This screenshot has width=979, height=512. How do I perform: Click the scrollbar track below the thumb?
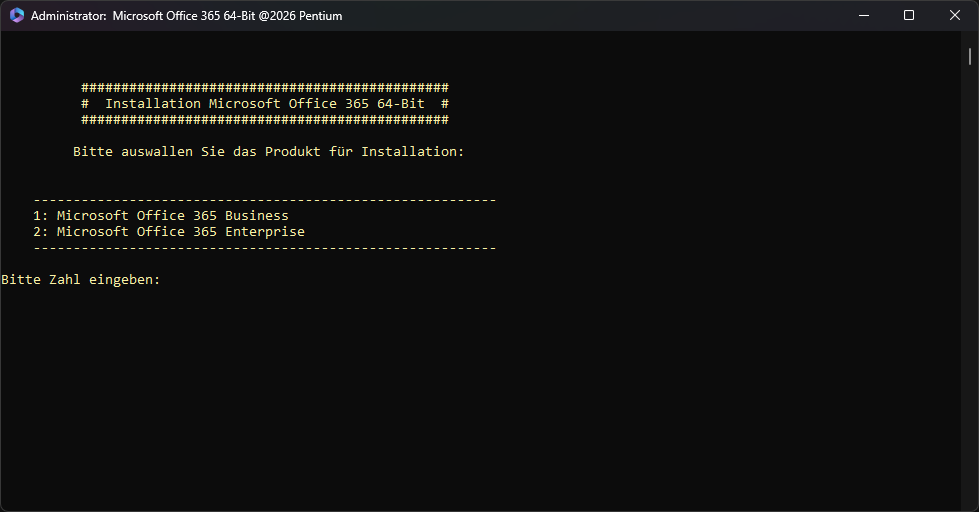[x=970, y=300]
